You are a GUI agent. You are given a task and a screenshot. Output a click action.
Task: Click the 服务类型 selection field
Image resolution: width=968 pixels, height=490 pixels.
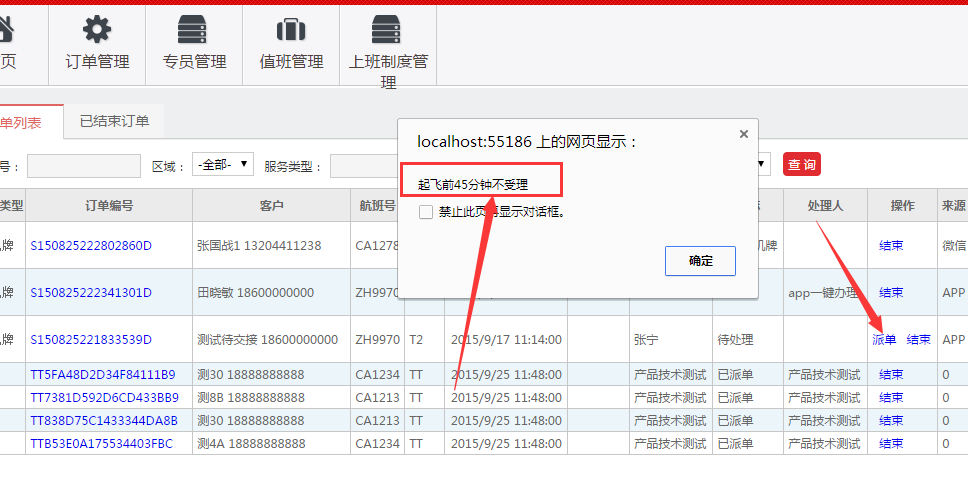click(364, 165)
